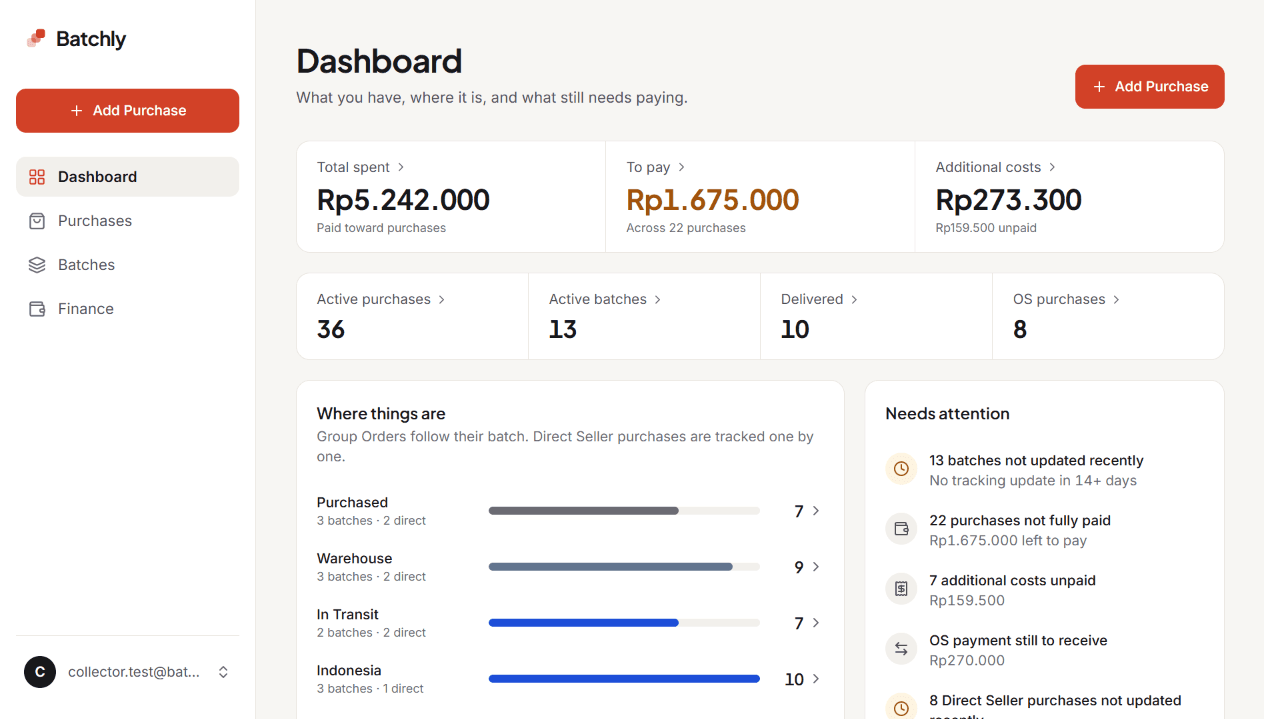Open the Additional costs card link
This screenshot has height=719, width=1264.
tap(1069, 197)
